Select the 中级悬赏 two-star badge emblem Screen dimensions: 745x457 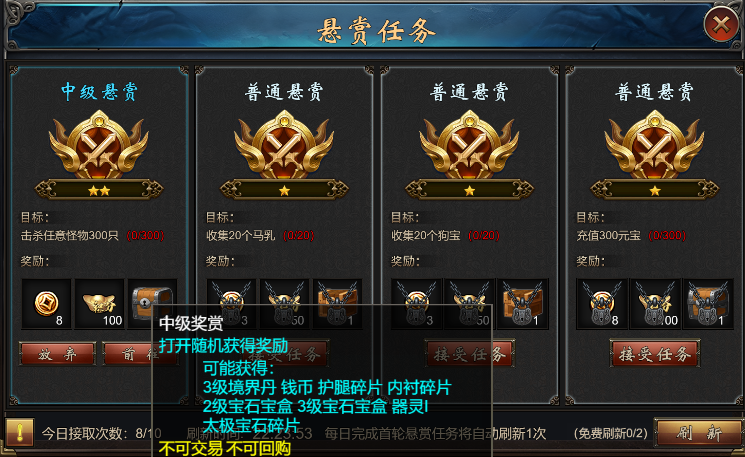(x=99, y=145)
